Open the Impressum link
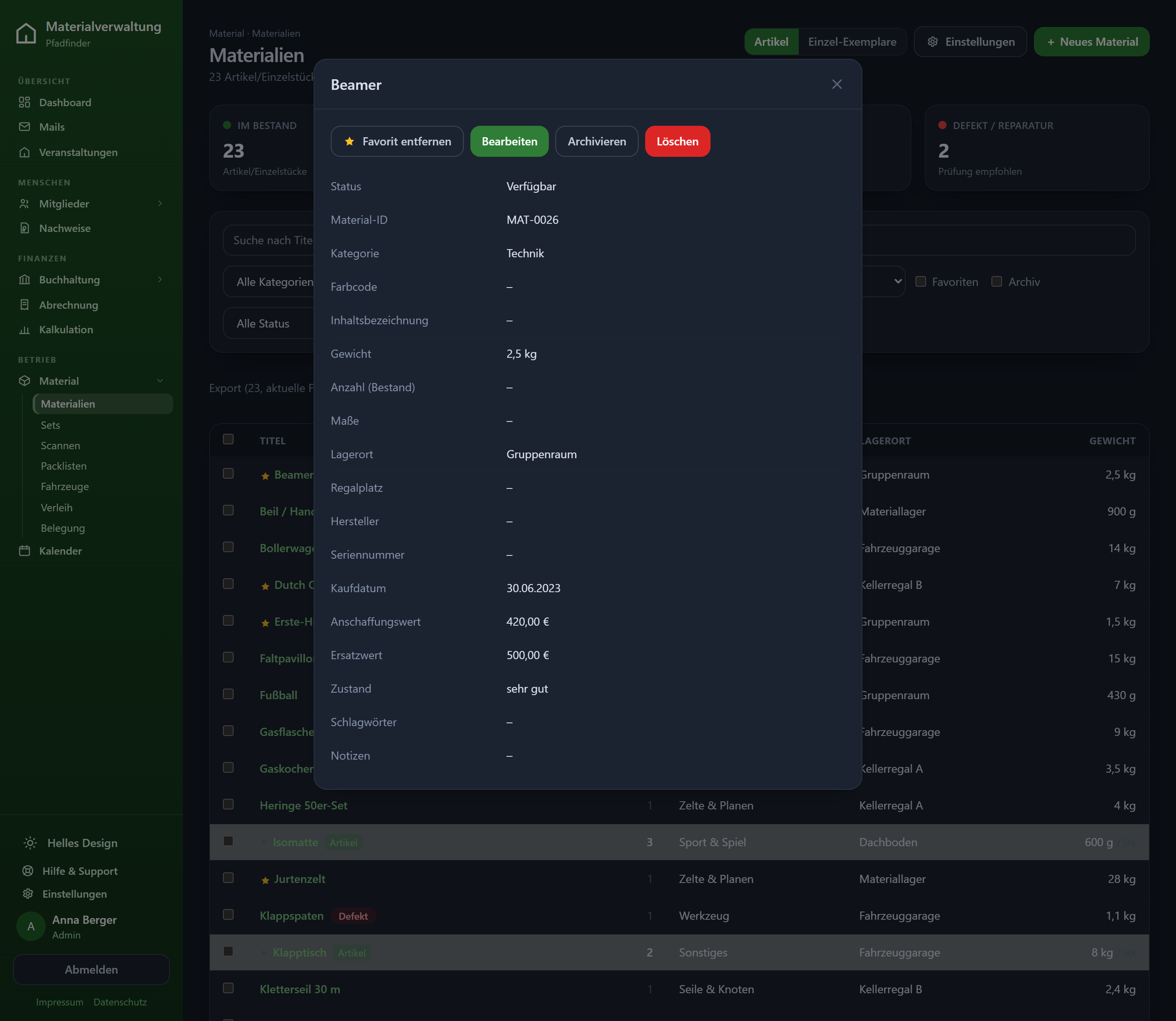Screen dimensions: 1176x1021 (59, 1002)
